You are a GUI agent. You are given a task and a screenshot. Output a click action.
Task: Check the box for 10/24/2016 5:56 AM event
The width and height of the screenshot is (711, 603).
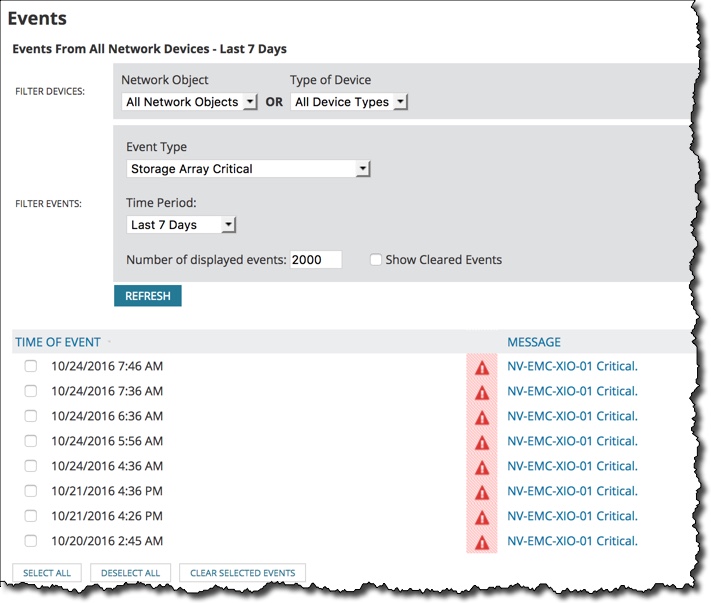[x=30, y=441]
